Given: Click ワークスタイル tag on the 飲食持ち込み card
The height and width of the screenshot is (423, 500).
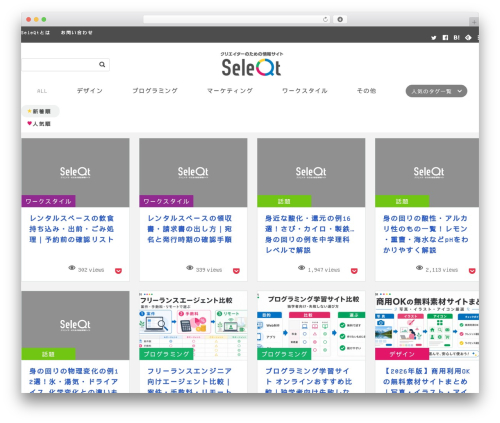Looking at the screenshot, I should pyautogui.click(x=49, y=201).
